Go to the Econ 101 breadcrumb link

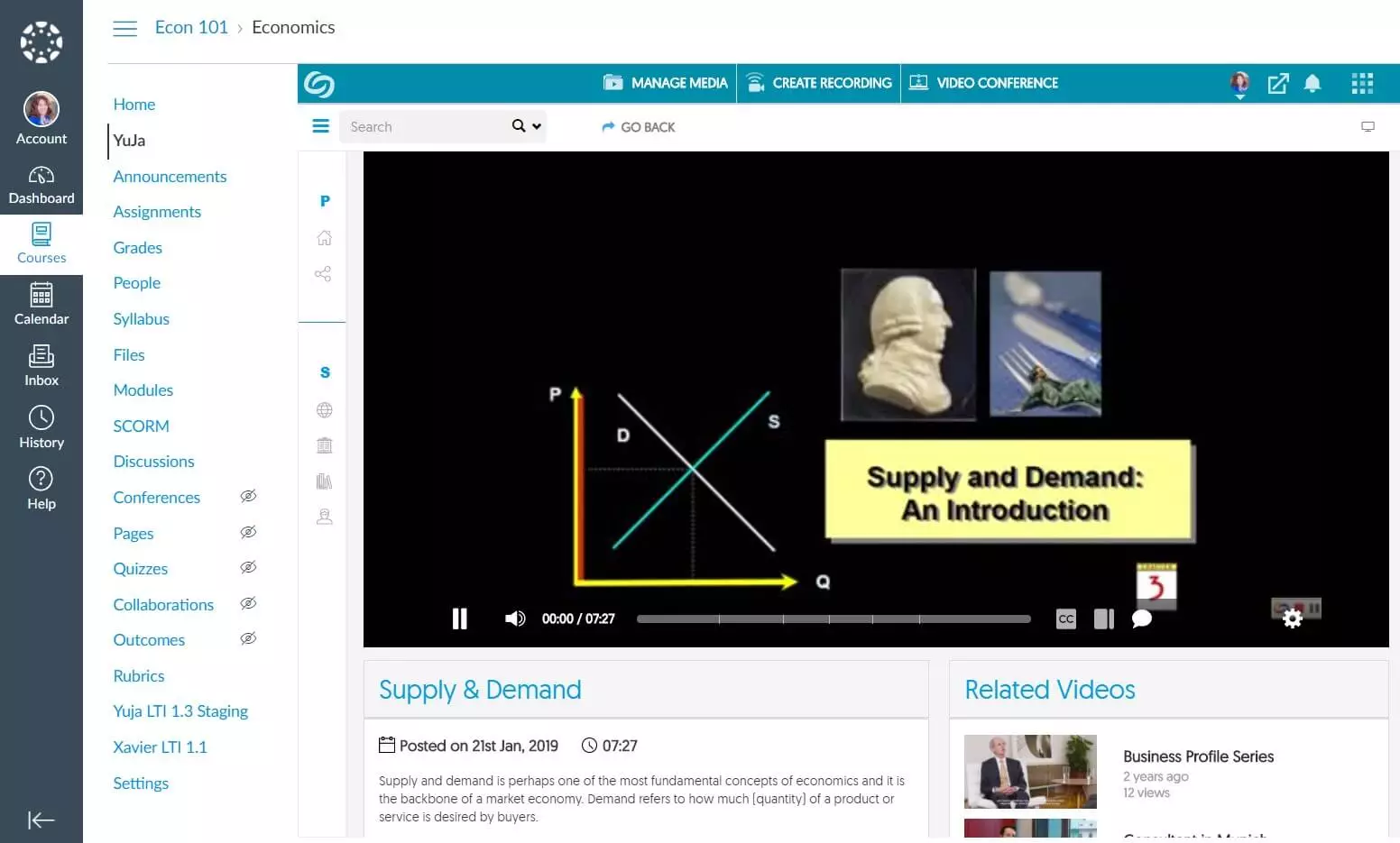[x=191, y=27]
